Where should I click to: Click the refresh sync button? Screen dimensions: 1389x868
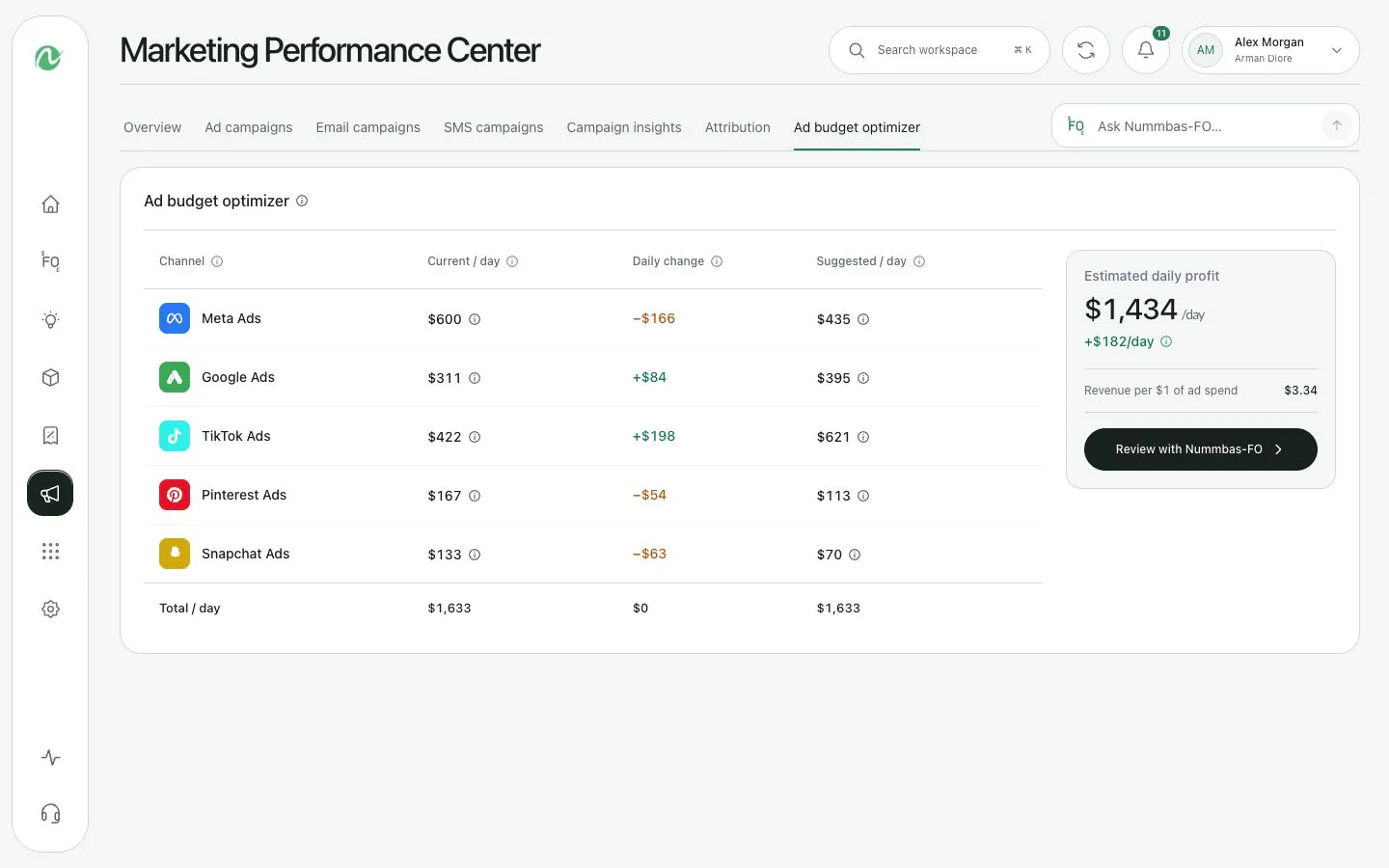(x=1086, y=50)
